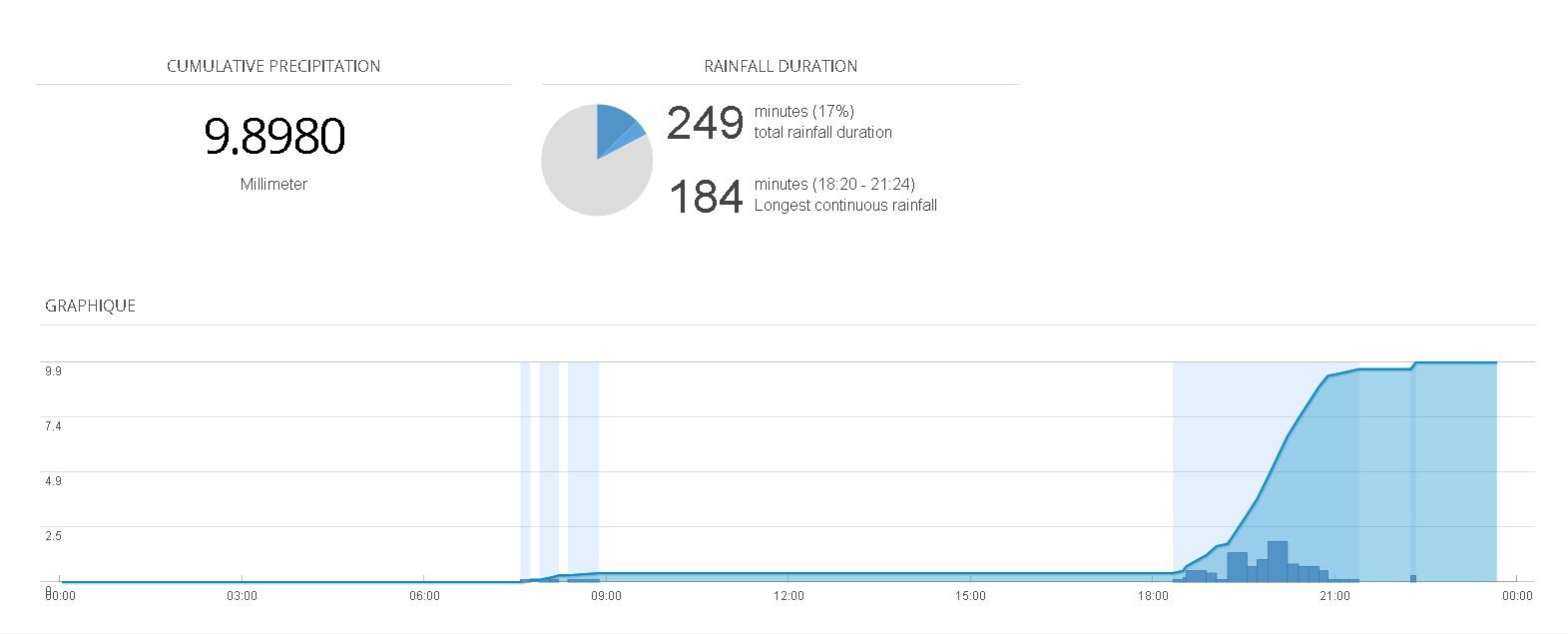Click the Millimeter unit label
The image size is (1568, 634).
coord(273,185)
